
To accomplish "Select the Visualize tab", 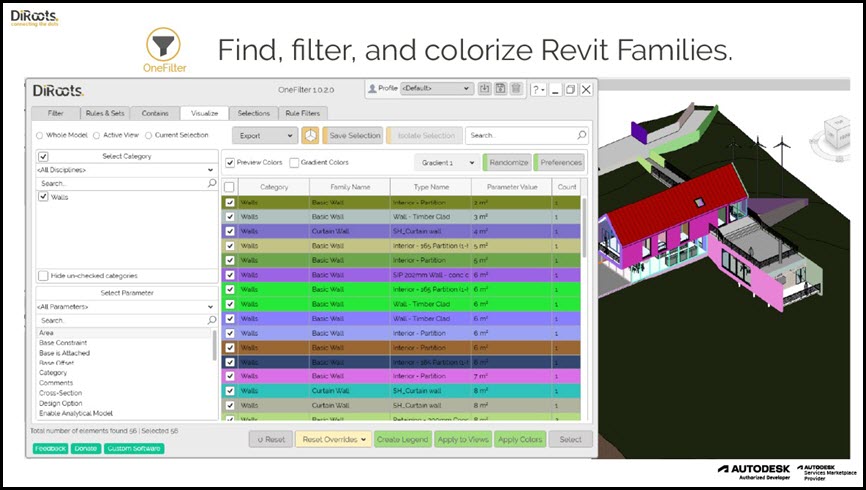I will 204,113.
